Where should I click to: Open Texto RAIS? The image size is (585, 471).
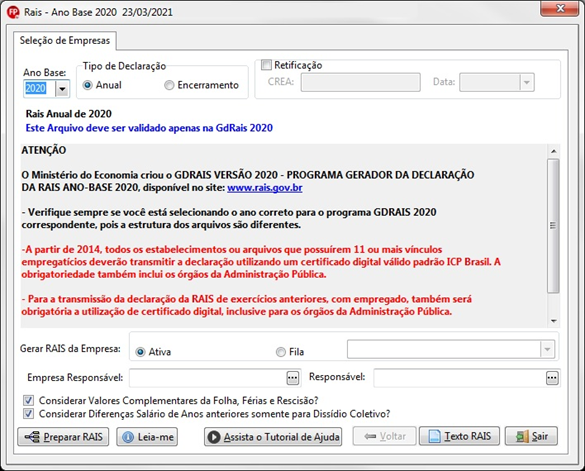tap(459, 436)
